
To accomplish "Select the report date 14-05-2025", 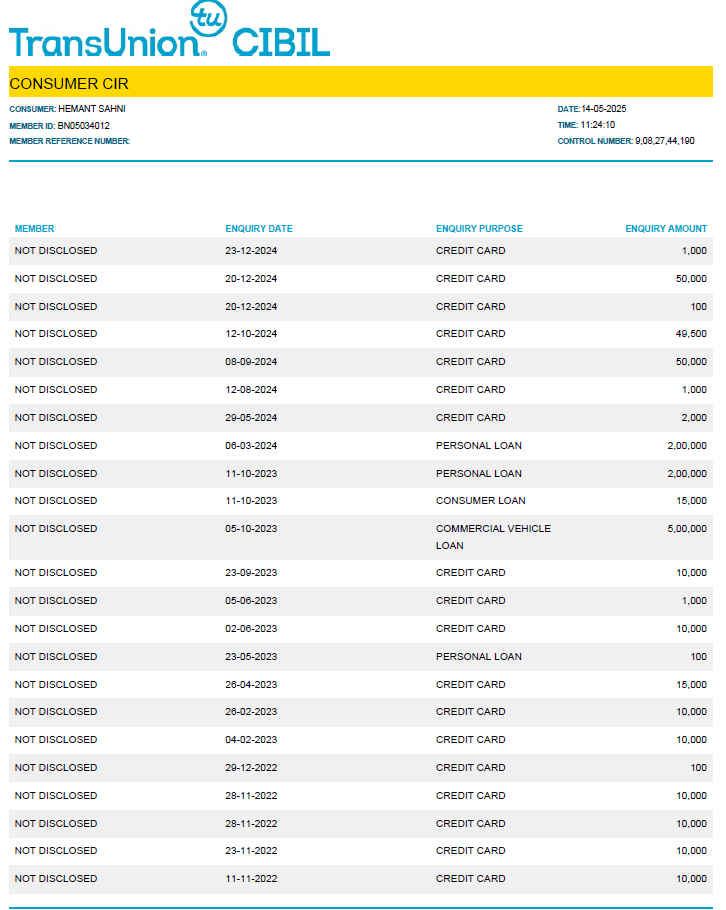I will click(604, 109).
